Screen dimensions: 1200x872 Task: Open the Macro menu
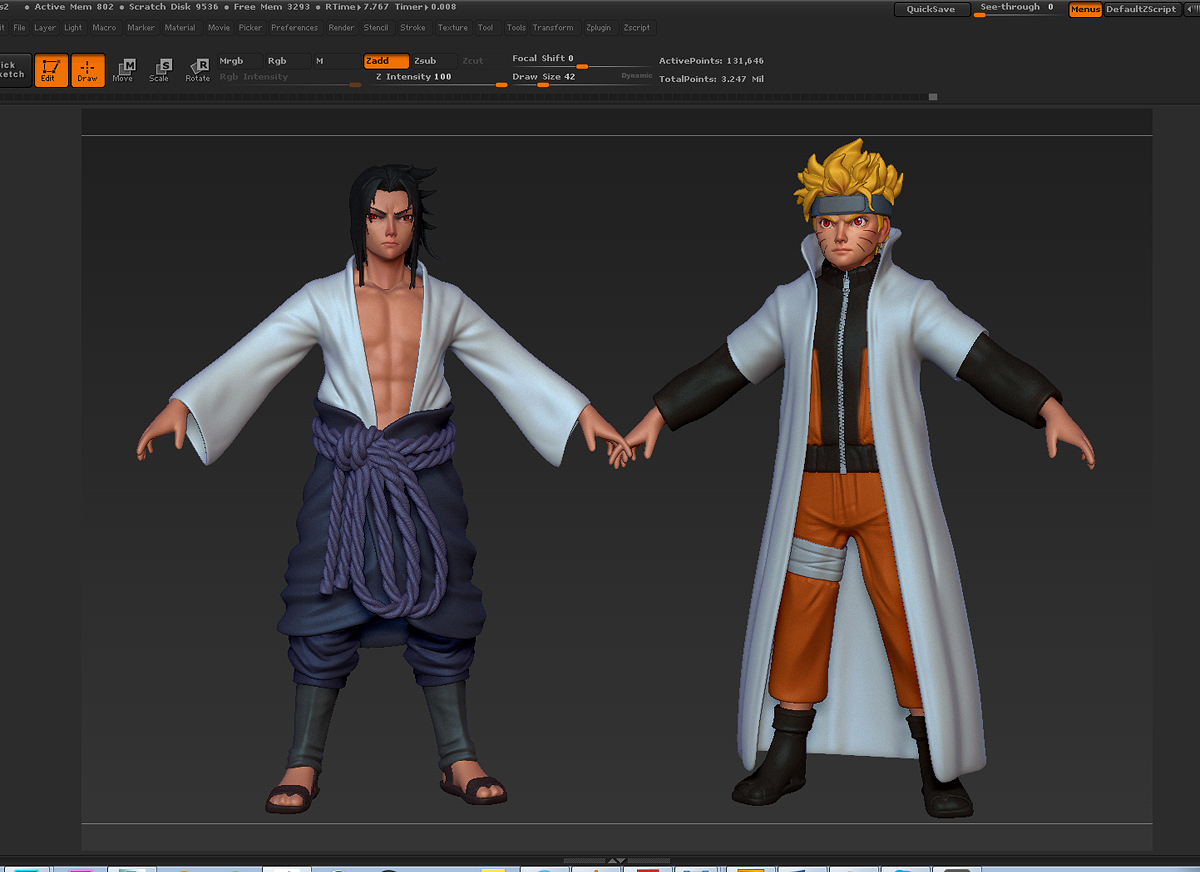coord(104,28)
